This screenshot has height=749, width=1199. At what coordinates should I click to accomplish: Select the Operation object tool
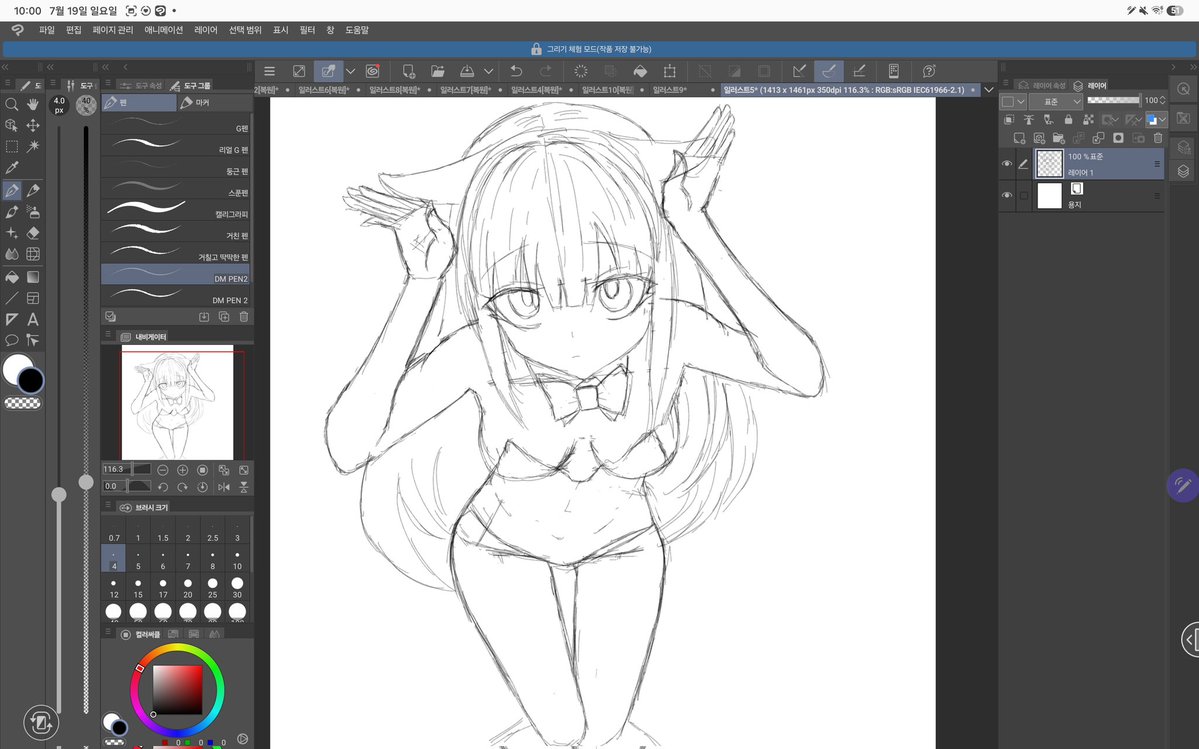[11, 125]
